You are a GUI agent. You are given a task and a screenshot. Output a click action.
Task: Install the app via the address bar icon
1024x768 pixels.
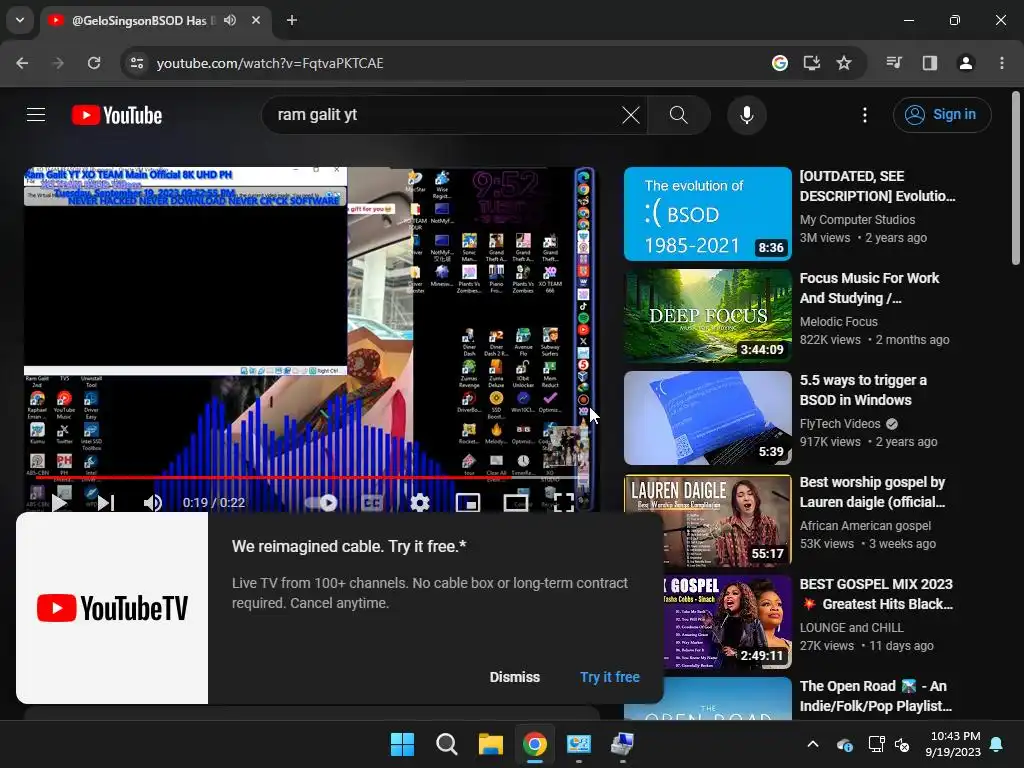(x=812, y=63)
